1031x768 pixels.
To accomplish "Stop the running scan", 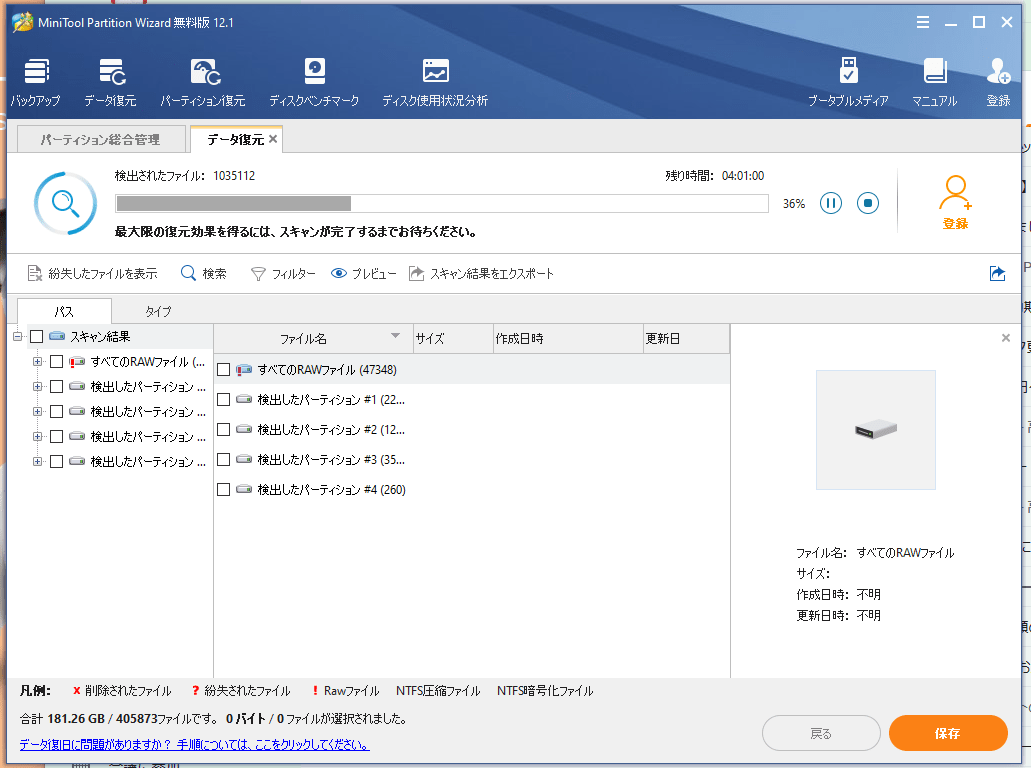I will click(868, 203).
